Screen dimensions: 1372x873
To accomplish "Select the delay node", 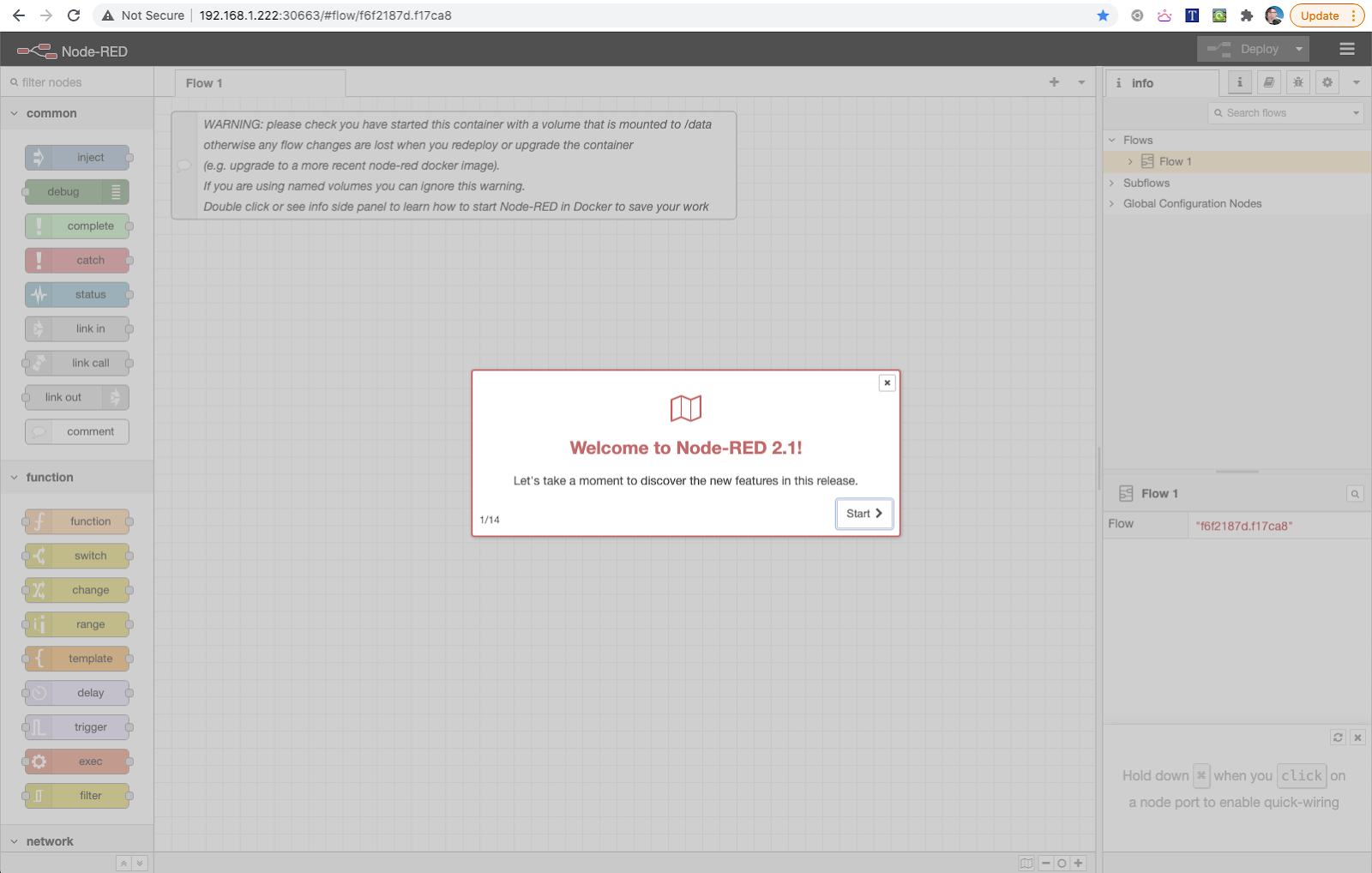I will (77, 693).
